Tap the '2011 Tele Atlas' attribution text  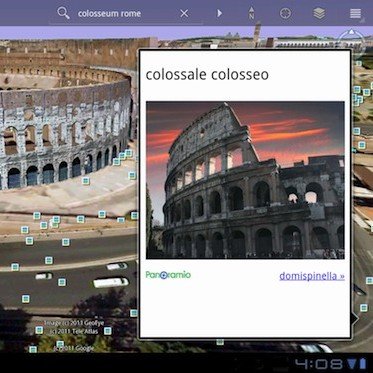[74, 331]
